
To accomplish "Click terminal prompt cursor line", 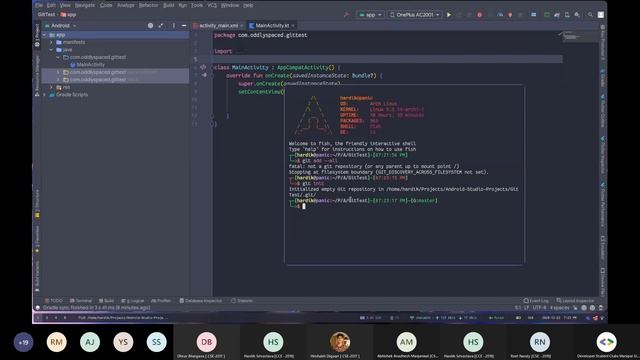I will pyautogui.click(x=304, y=207).
